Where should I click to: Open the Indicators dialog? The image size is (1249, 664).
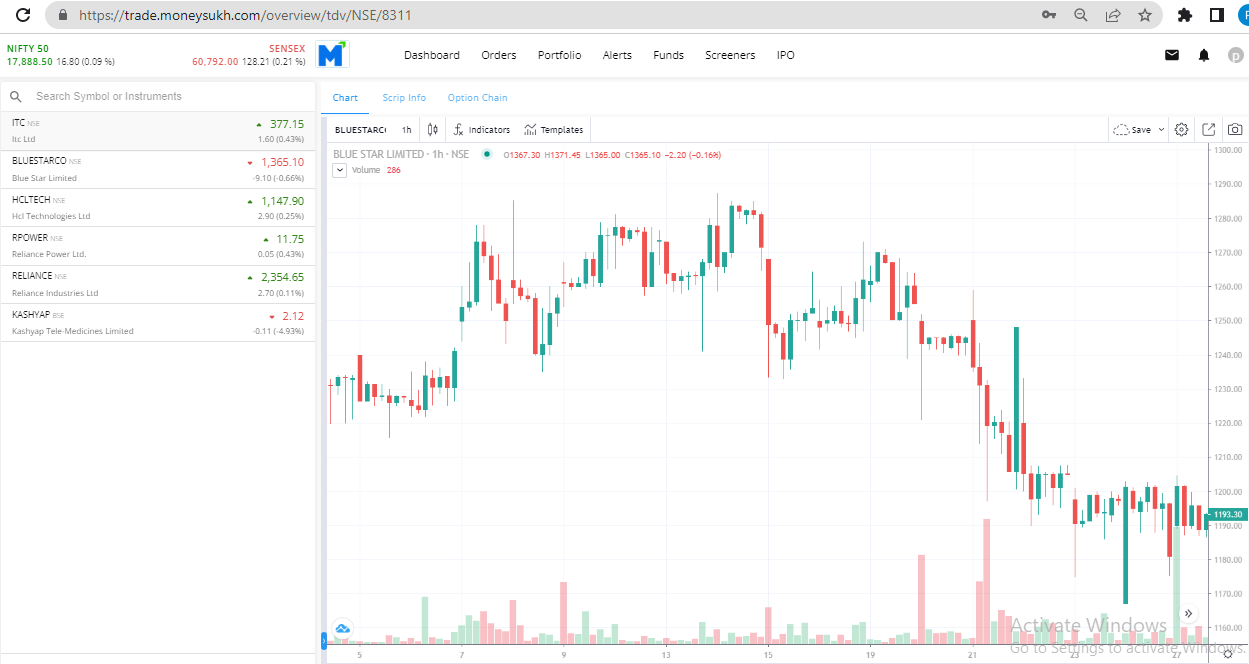pyautogui.click(x=481, y=129)
